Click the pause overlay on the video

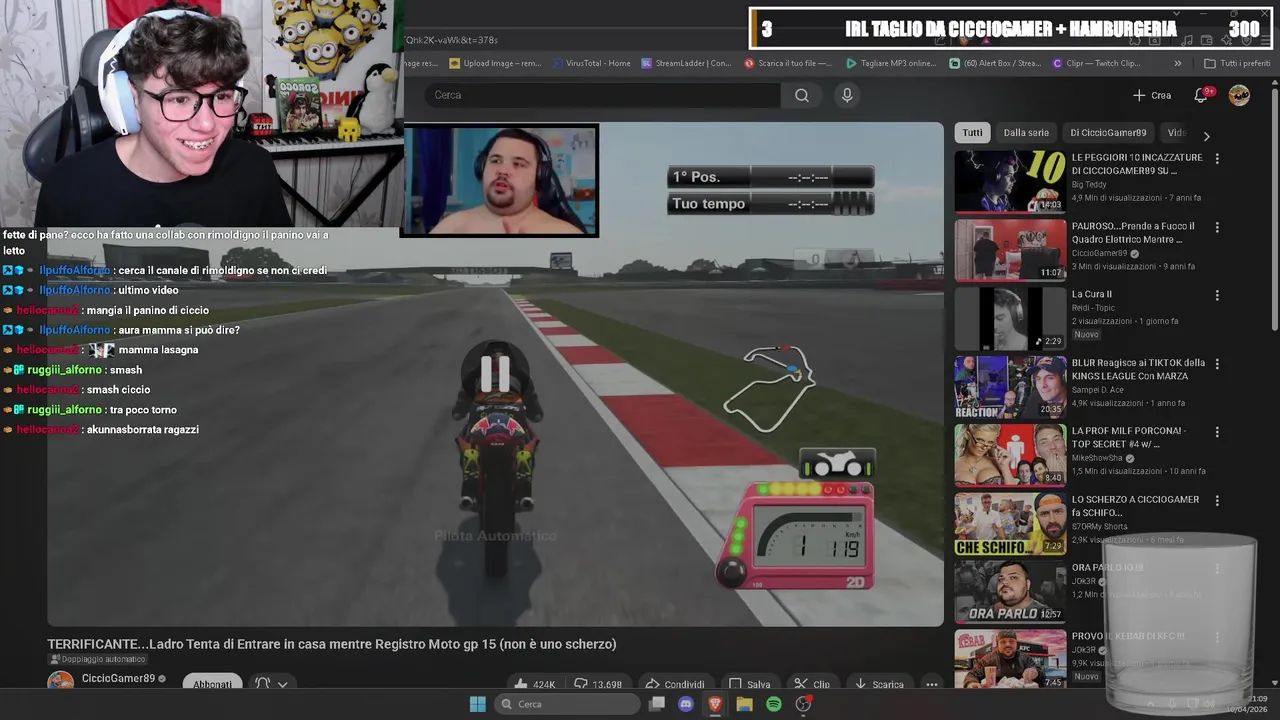pyautogui.click(x=495, y=374)
